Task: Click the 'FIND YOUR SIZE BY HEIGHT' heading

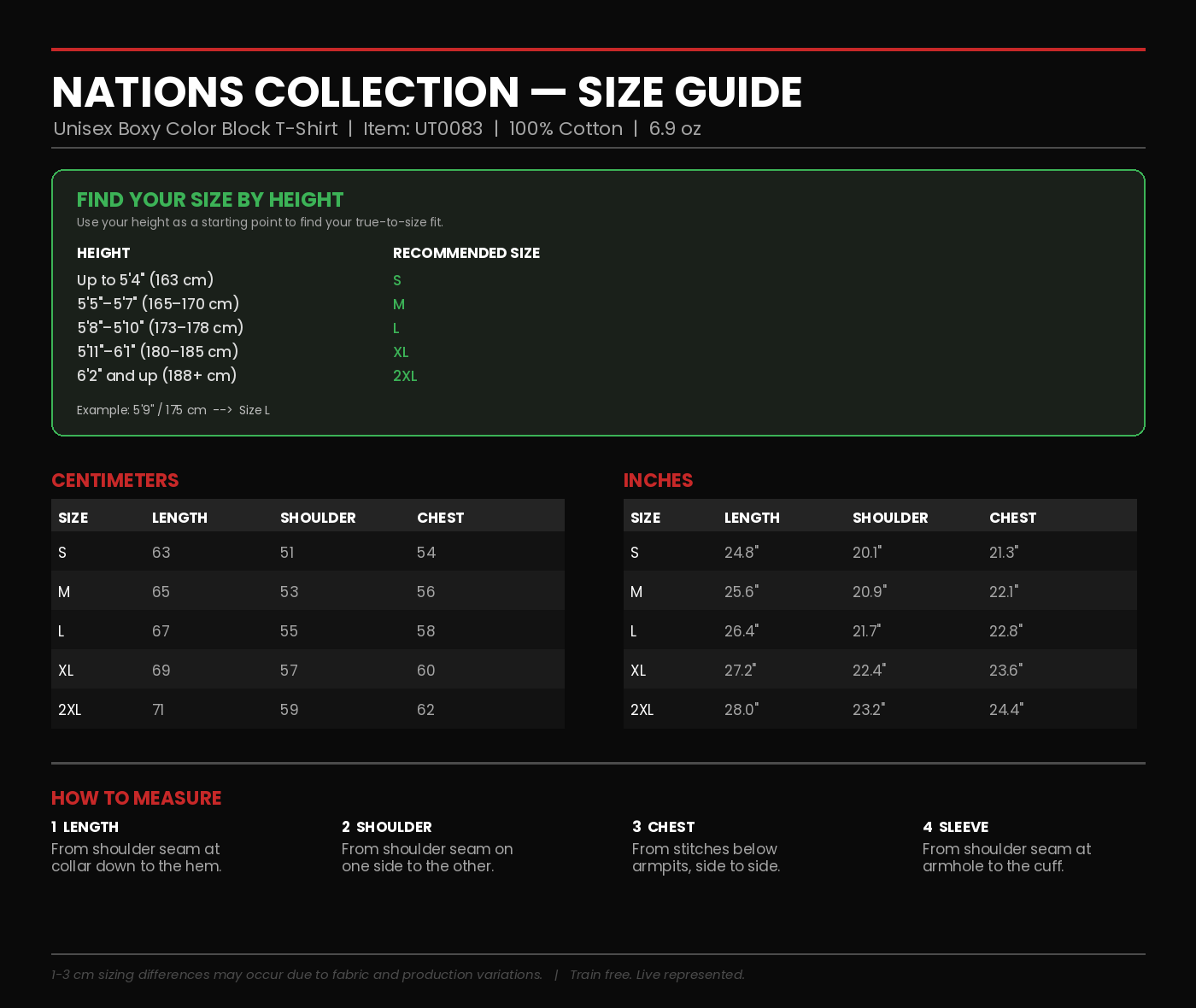Action: pos(210,200)
